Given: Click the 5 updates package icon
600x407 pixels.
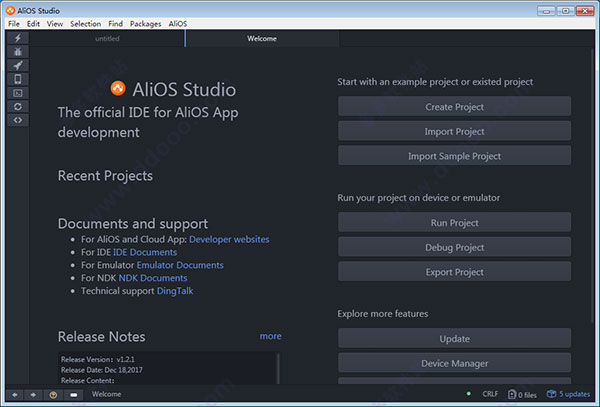Looking at the screenshot, I should coord(568,394).
